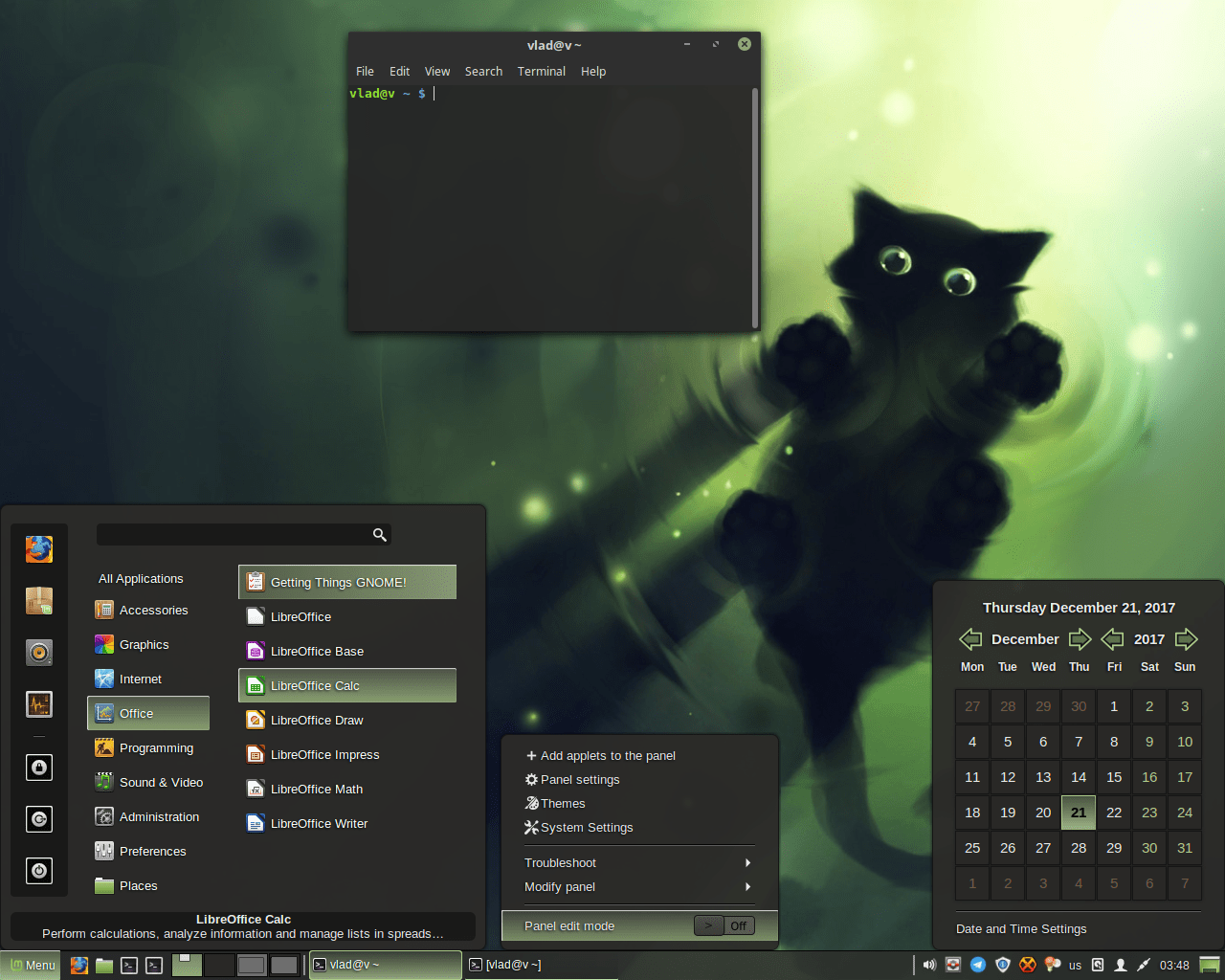Viewport: 1225px width, 980px height.
Task: Open the speaker sound app in menu favorites
Action: coord(39,653)
